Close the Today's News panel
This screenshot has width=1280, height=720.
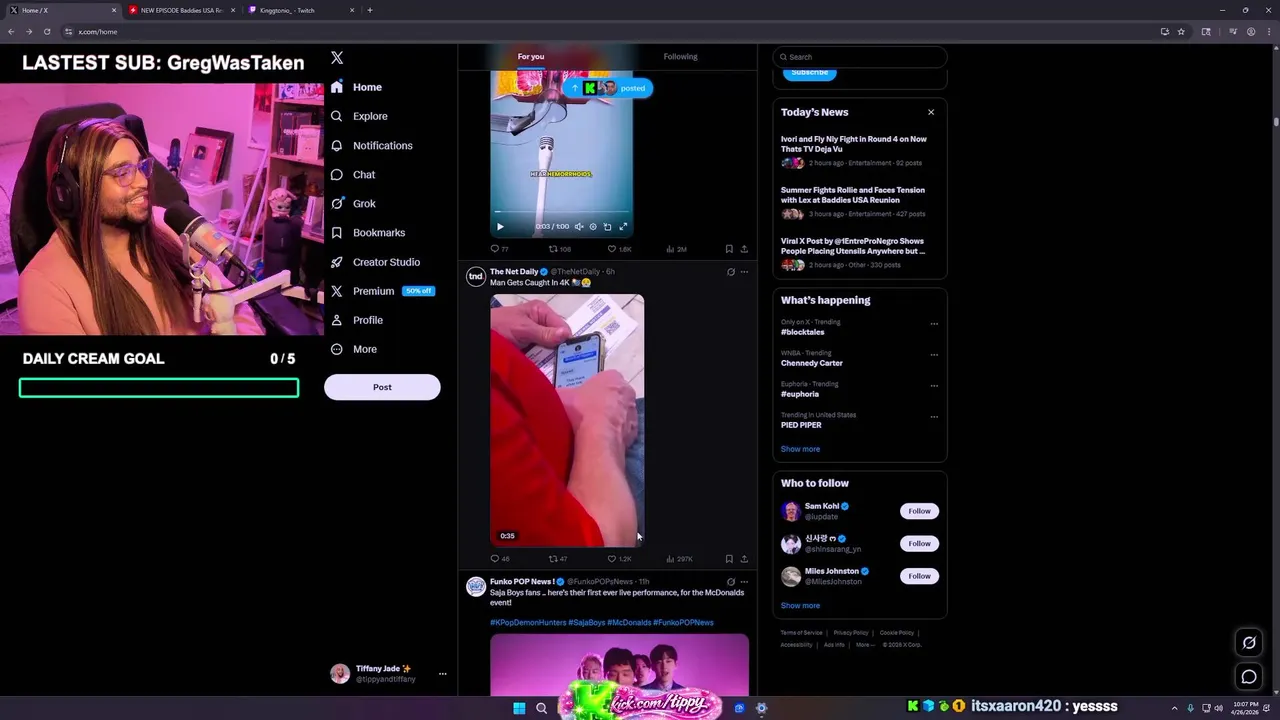coord(931,112)
